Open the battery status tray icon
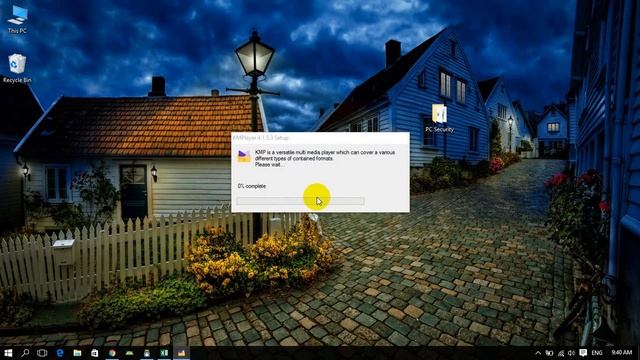 click(x=549, y=353)
